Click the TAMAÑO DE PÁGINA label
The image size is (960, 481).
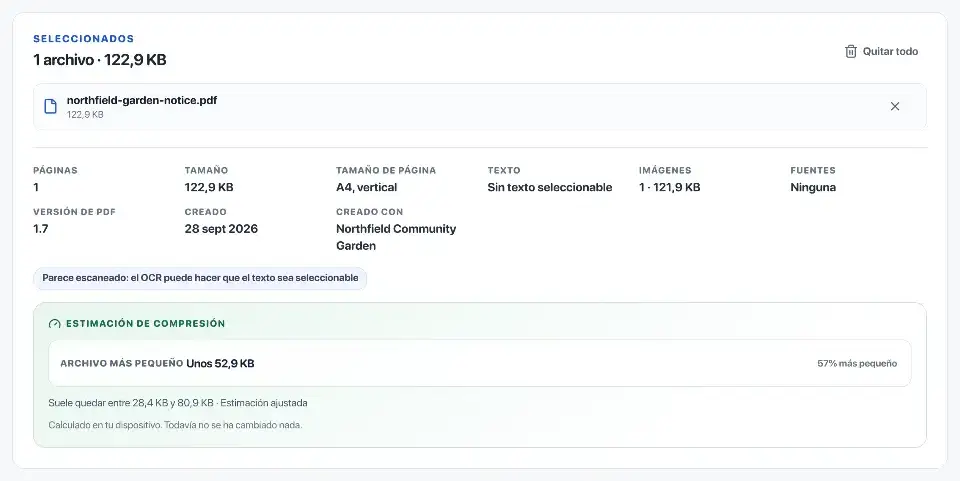(386, 170)
